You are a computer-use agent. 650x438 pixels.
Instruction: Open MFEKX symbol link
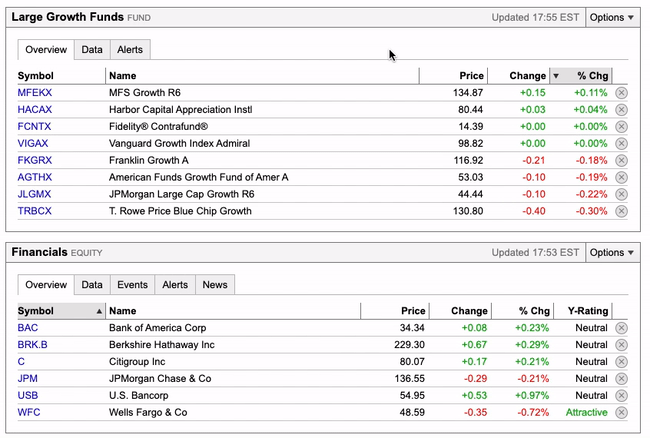pos(35,92)
